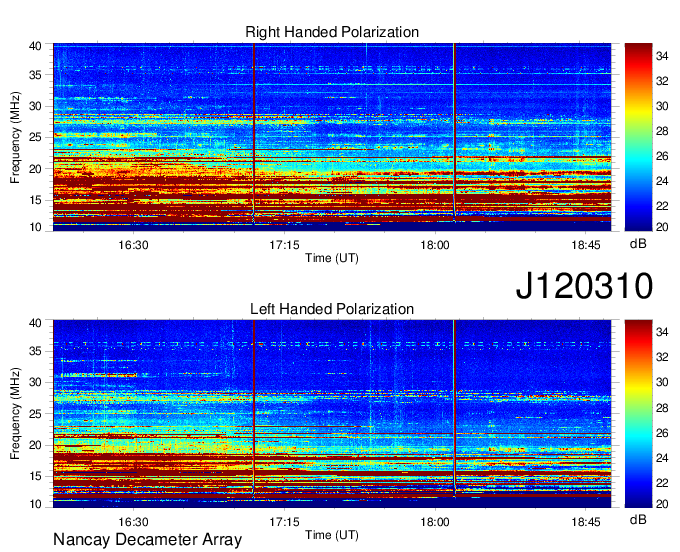The width and height of the screenshot is (680, 552).
Task: Click the 24 dB label on top color bar
Action: [x=662, y=181]
